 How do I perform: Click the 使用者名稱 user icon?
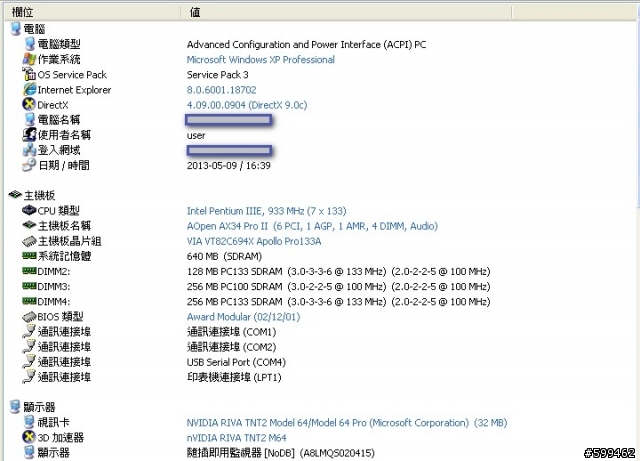click(x=29, y=135)
